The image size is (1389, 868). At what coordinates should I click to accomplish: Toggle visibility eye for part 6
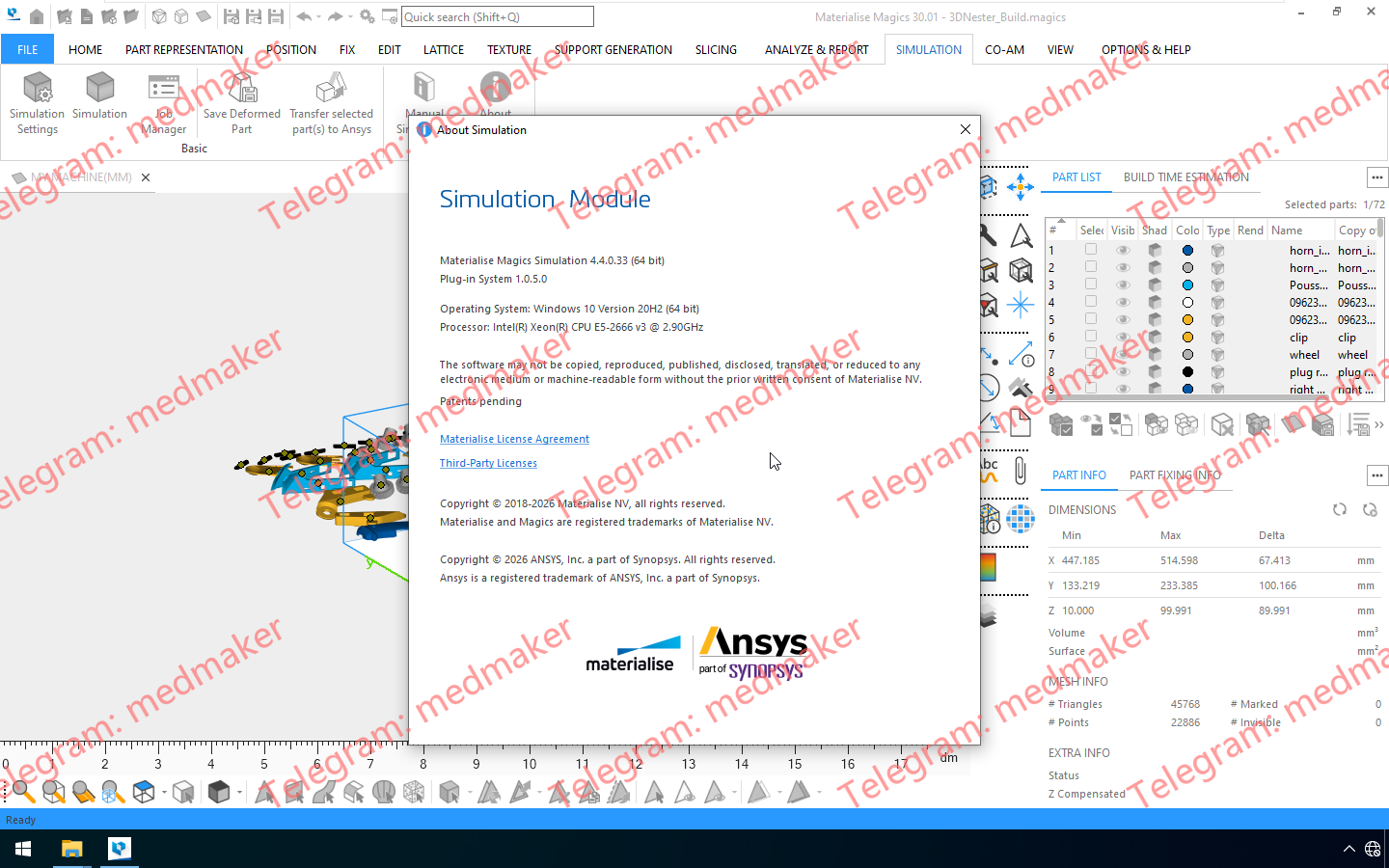coord(1123,337)
